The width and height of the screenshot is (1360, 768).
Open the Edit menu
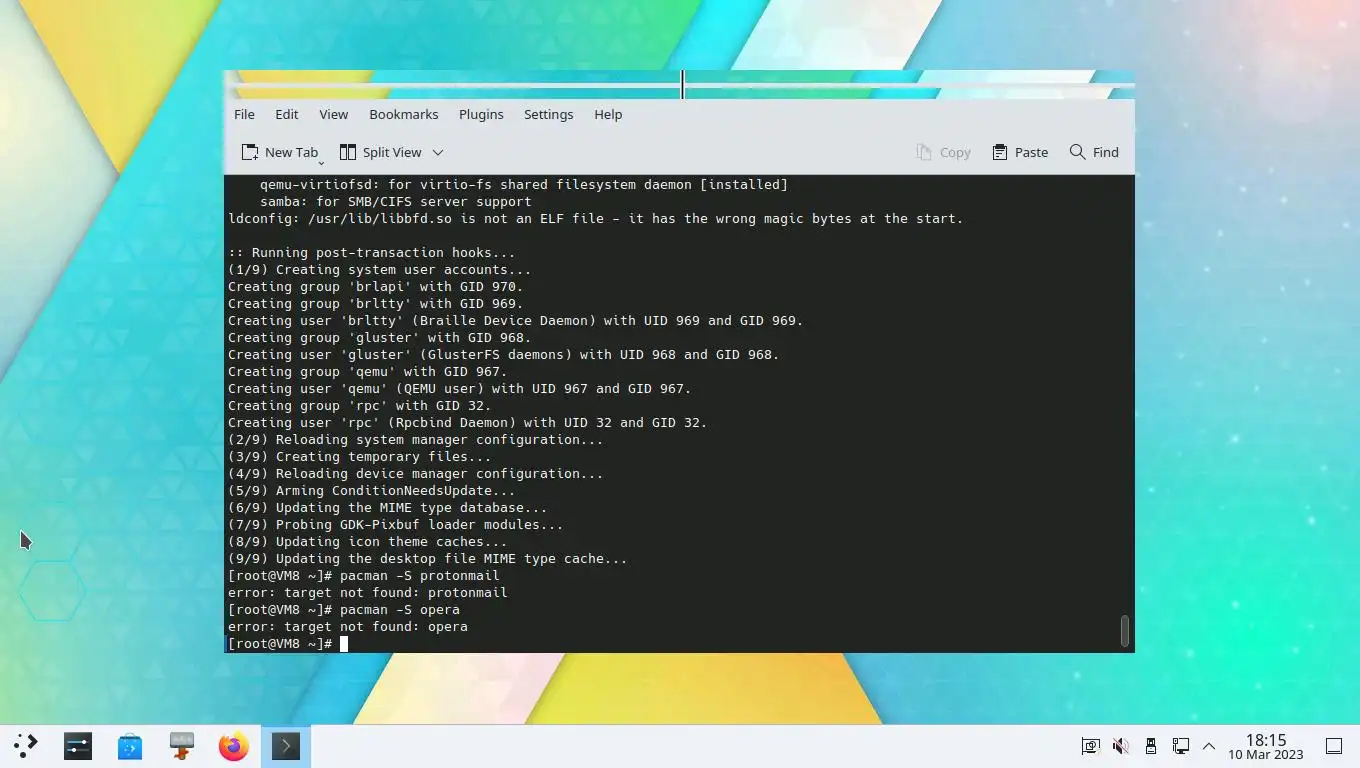287,114
